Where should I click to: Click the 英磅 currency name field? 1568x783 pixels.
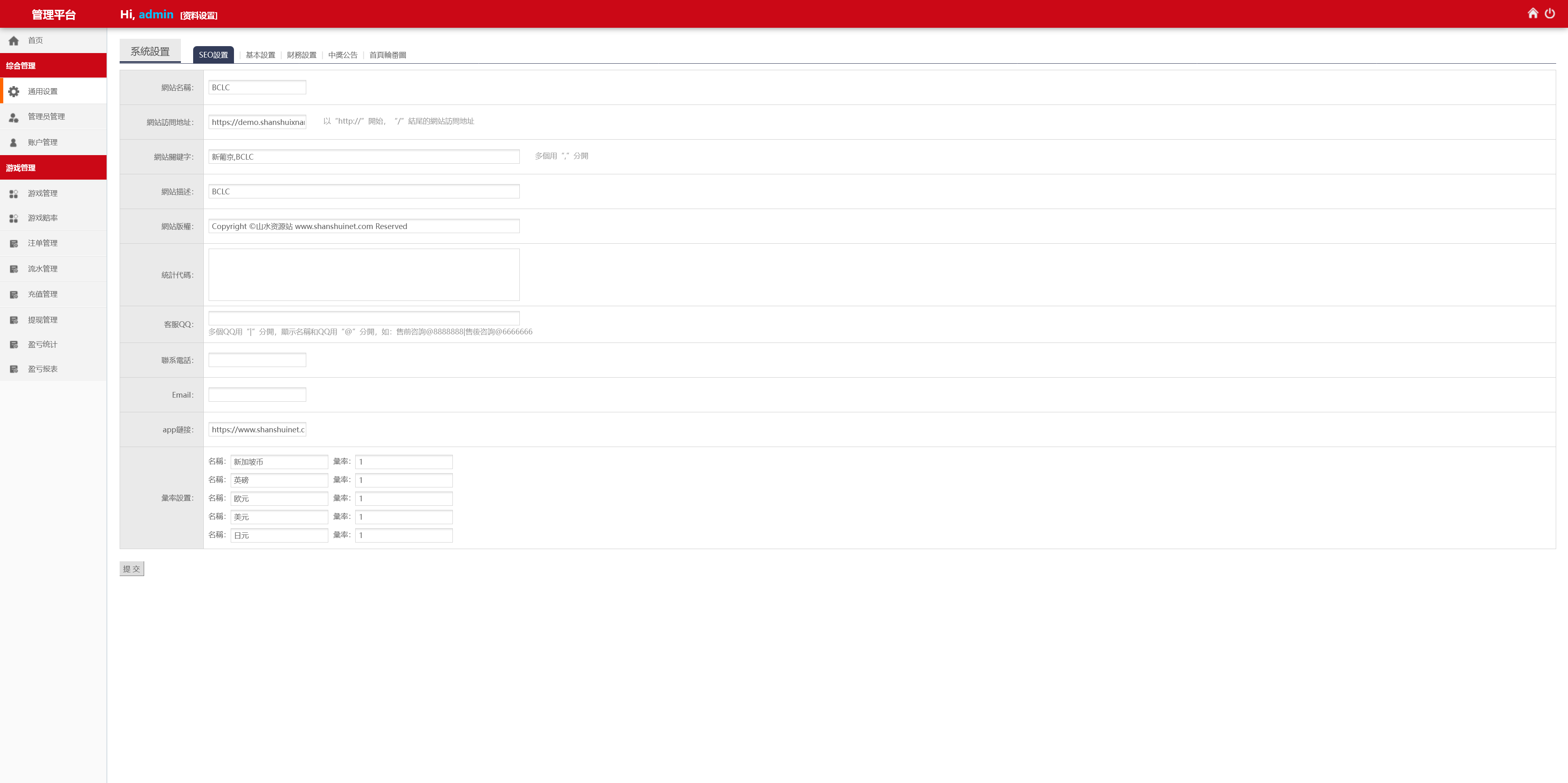click(279, 480)
